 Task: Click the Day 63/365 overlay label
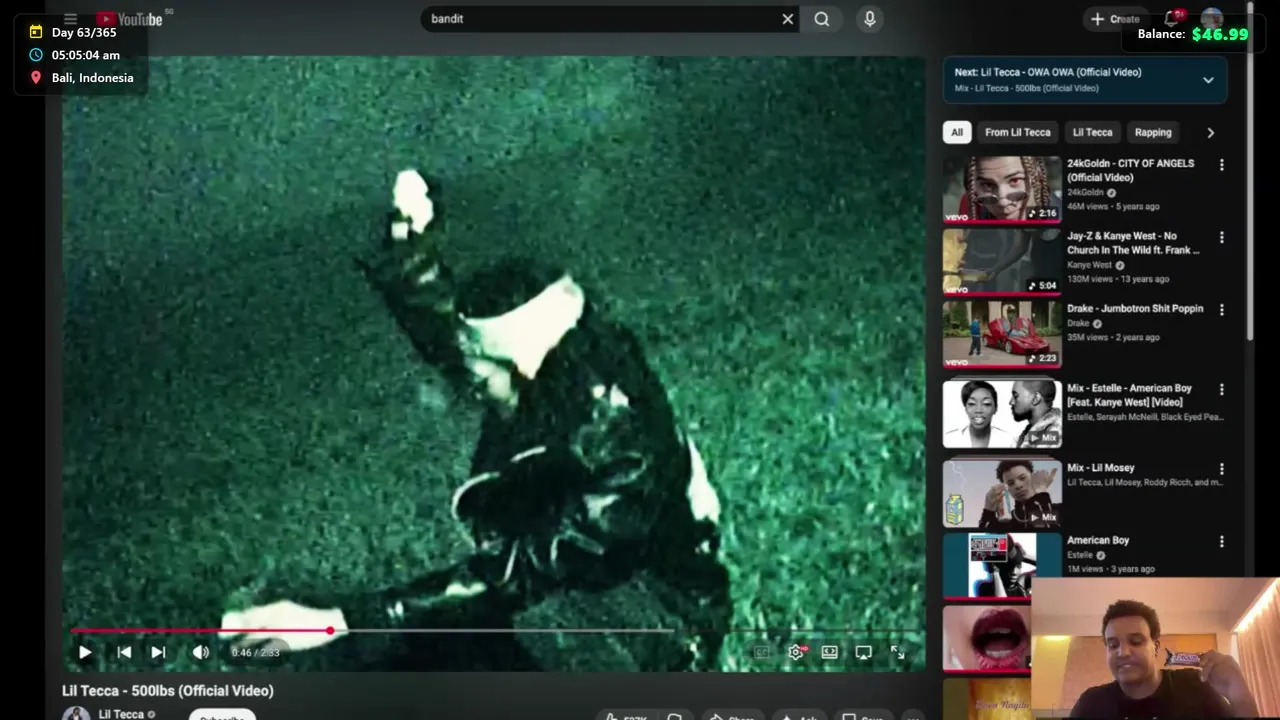(x=84, y=32)
